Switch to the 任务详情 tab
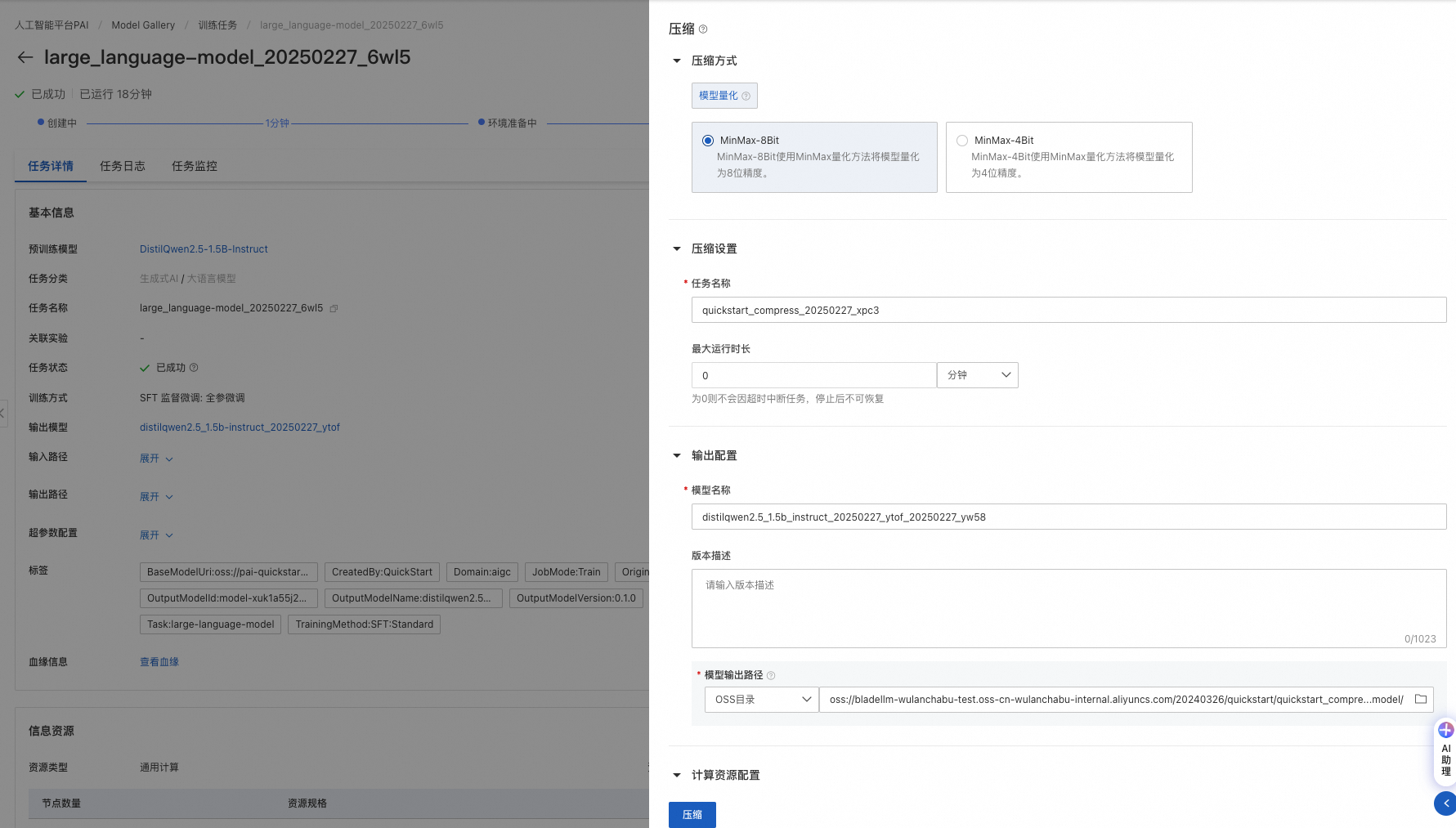 (x=51, y=166)
